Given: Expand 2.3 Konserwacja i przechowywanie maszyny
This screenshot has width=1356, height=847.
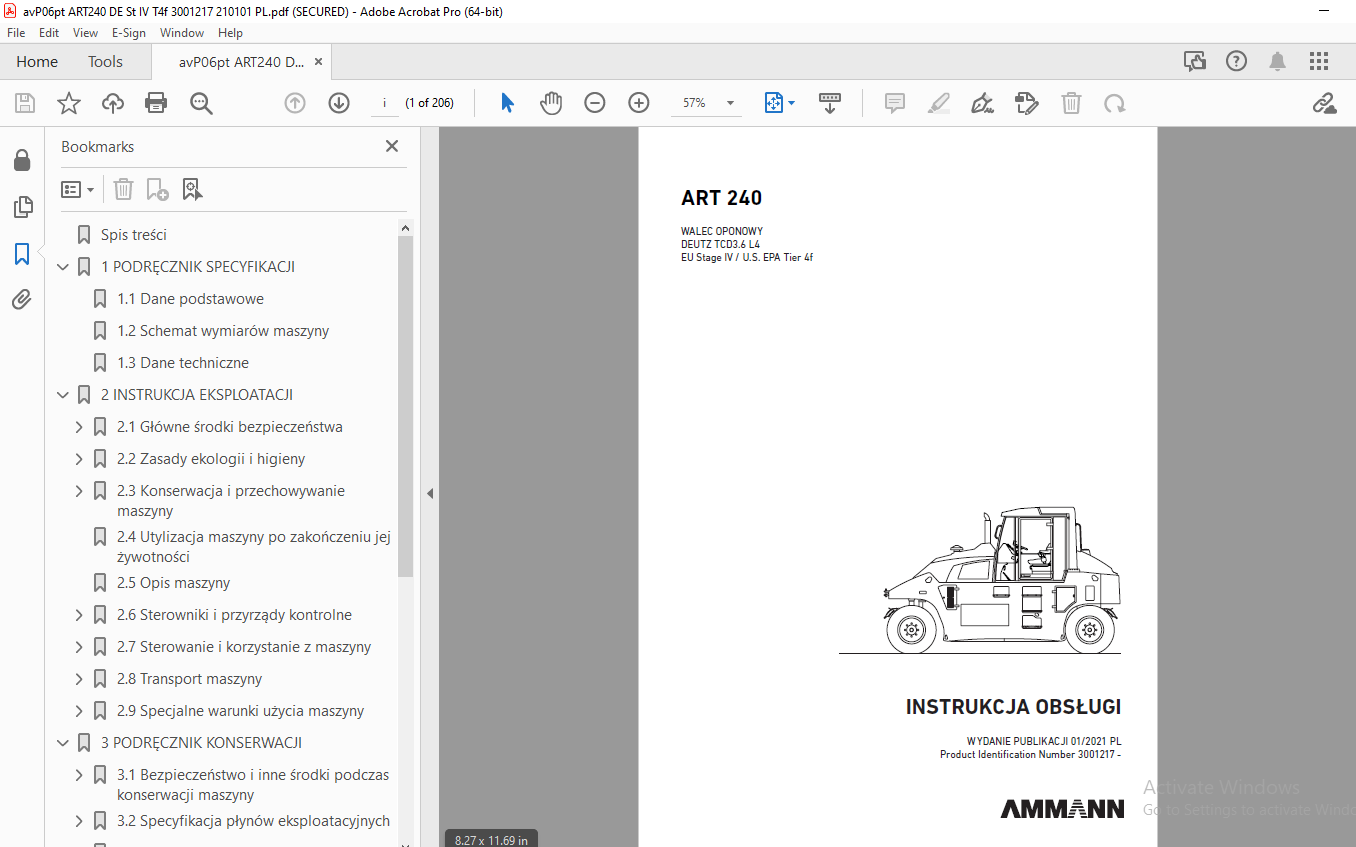Looking at the screenshot, I should pyautogui.click(x=80, y=491).
